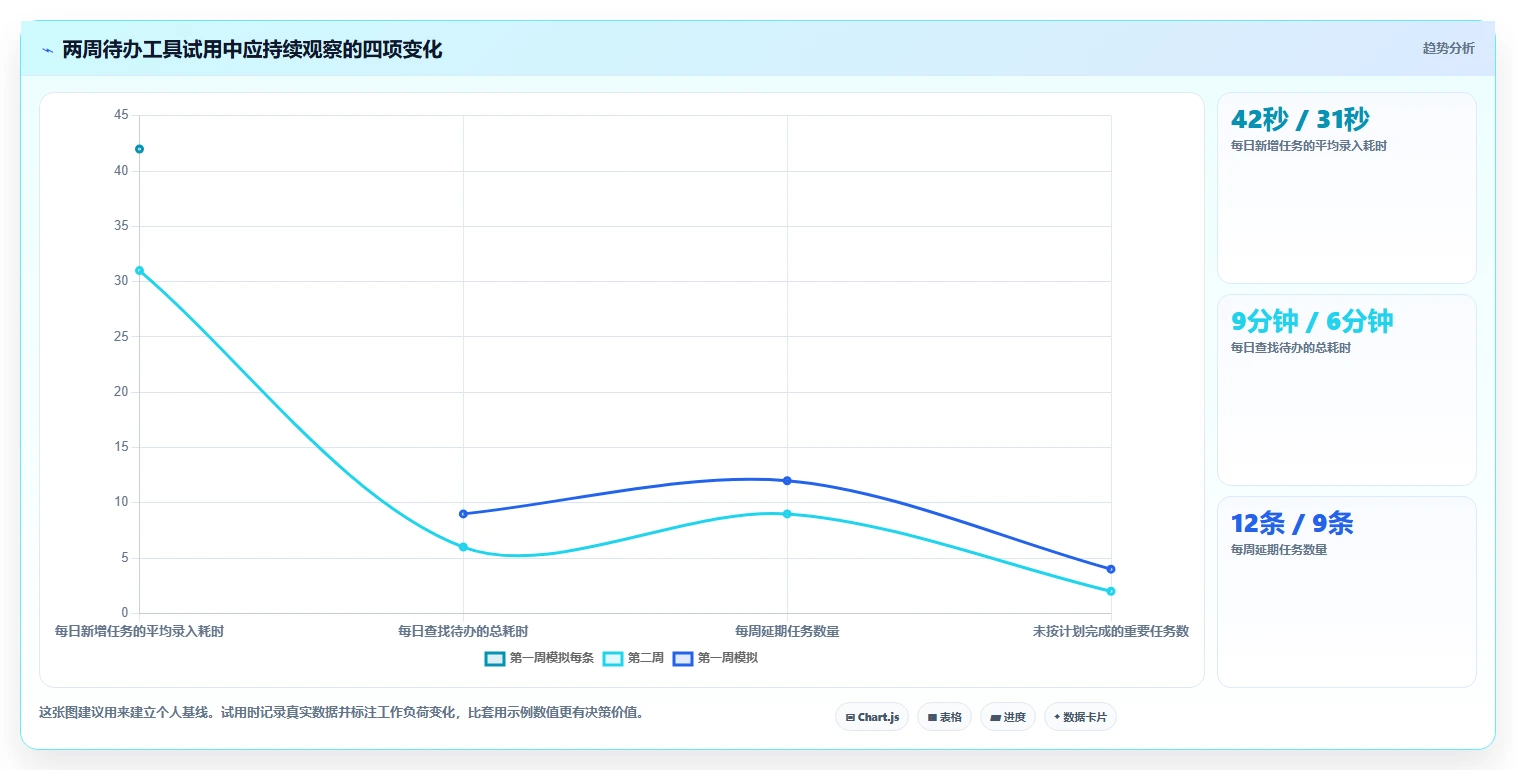Click the Chart.js pill button
Screen dimensions: 1516x770
872,717
